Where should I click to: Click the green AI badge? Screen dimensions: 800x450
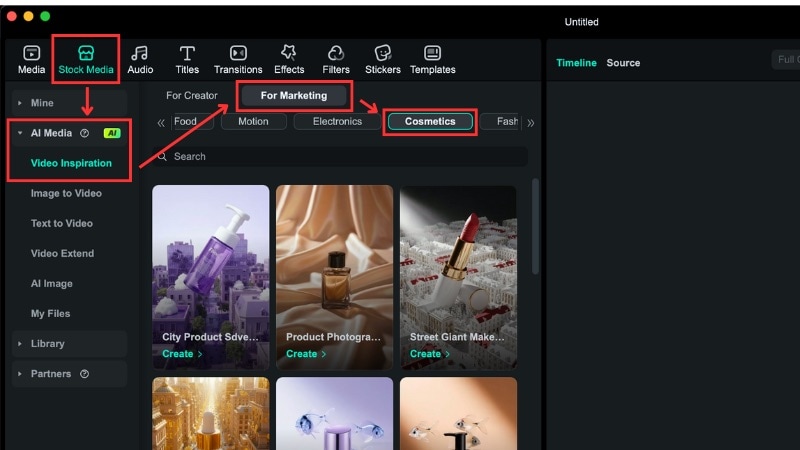point(112,133)
